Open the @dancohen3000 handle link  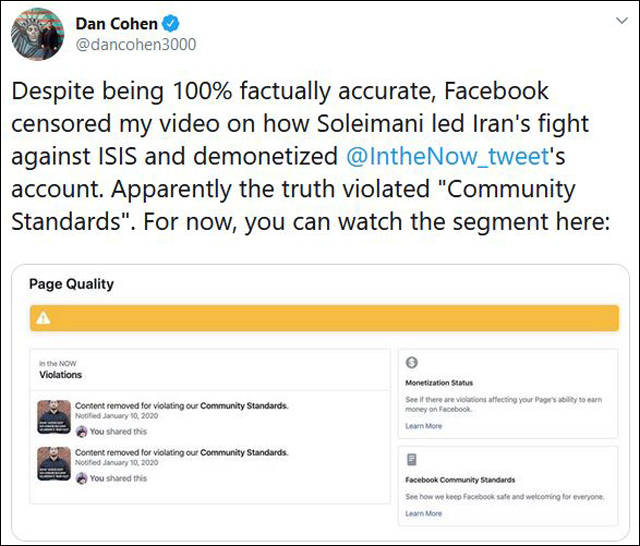(x=136, y=44)
